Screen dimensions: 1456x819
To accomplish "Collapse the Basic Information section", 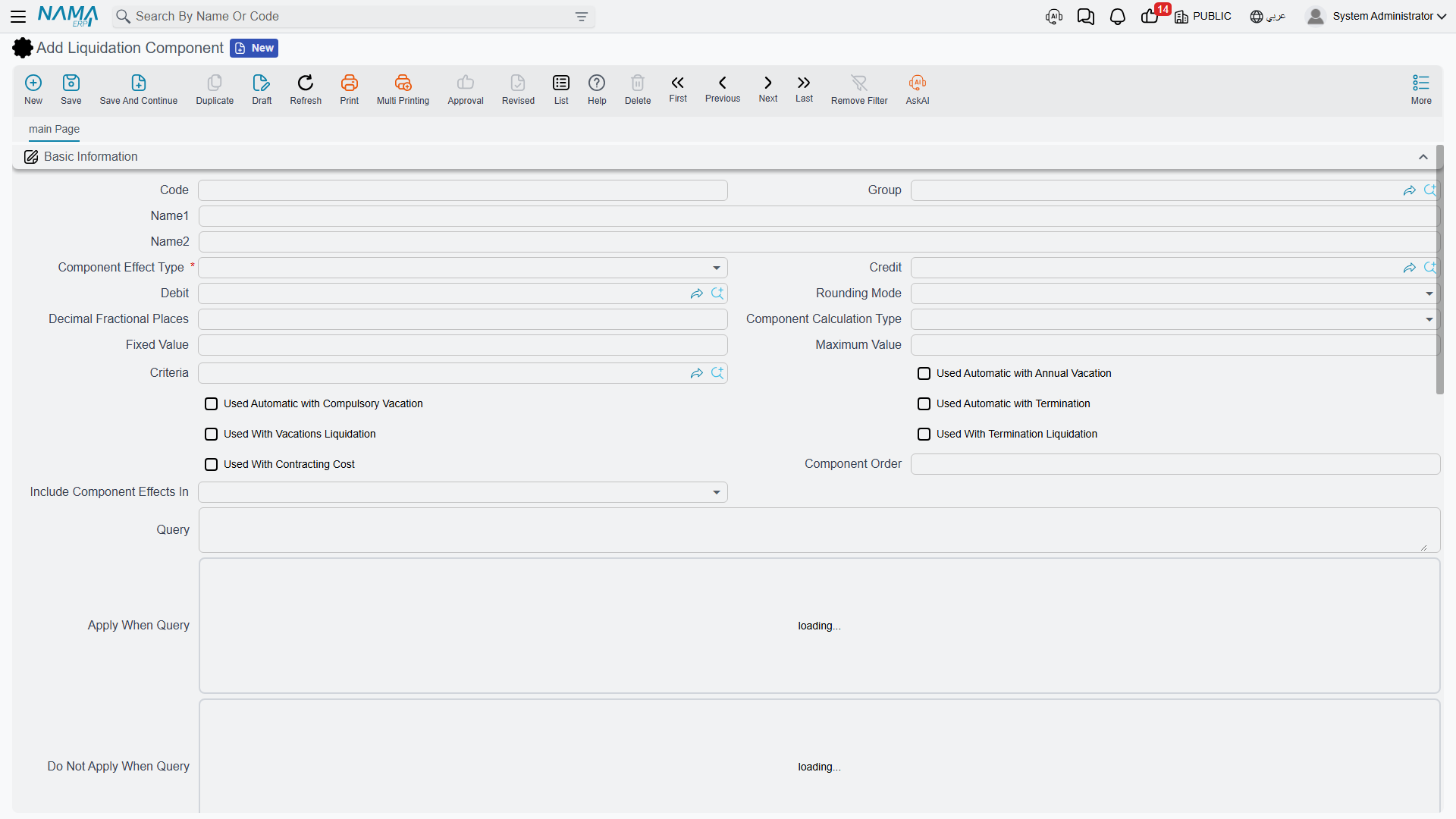I will point(1423,157).
